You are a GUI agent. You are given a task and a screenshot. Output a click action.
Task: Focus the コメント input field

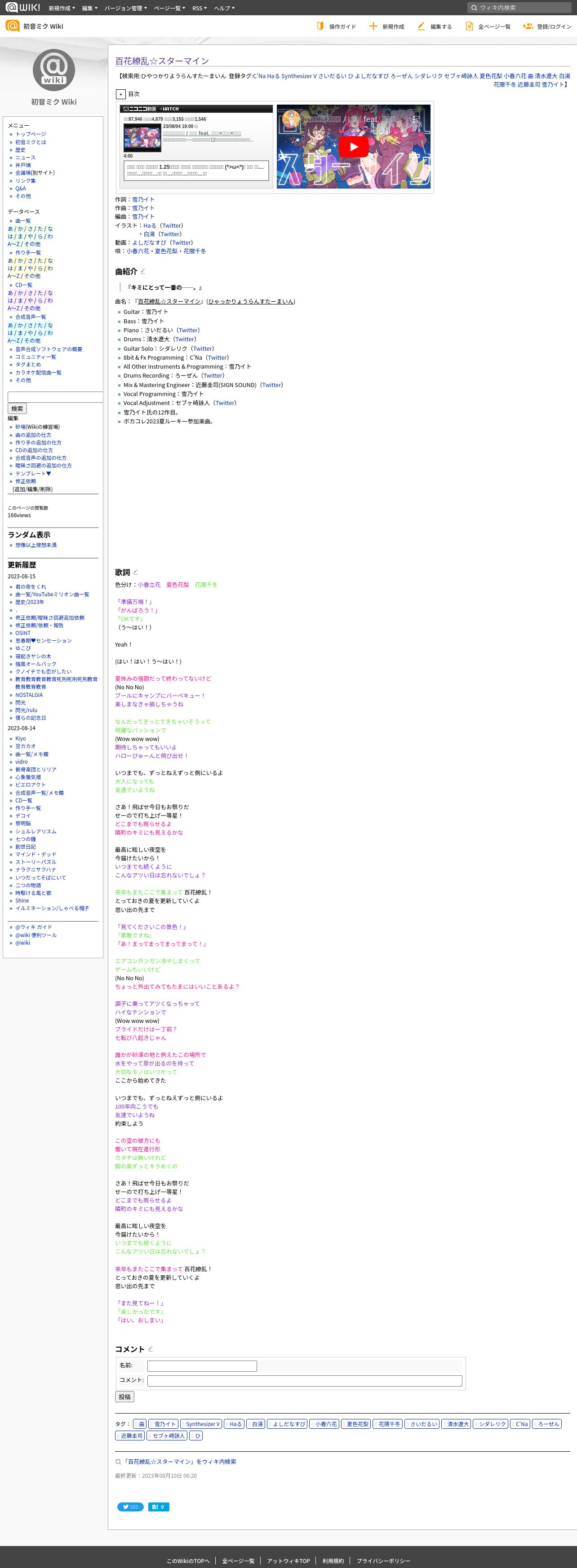click(305, 1380)
